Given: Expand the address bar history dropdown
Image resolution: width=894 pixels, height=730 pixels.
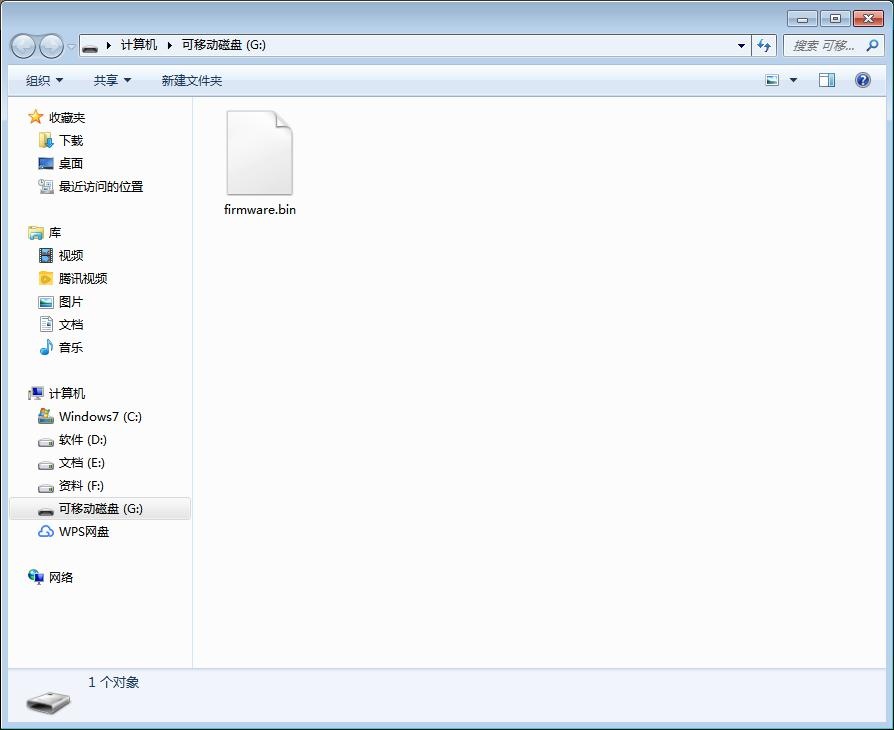Looking at the screenshot, I should (x=741, y=46).
